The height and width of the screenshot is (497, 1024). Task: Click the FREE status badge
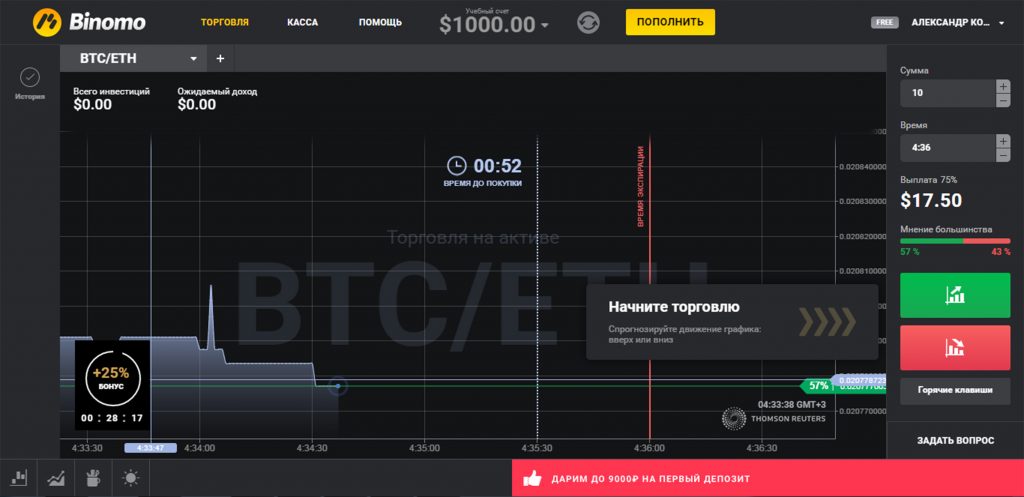pyautogui.click(x=884, y=22)
